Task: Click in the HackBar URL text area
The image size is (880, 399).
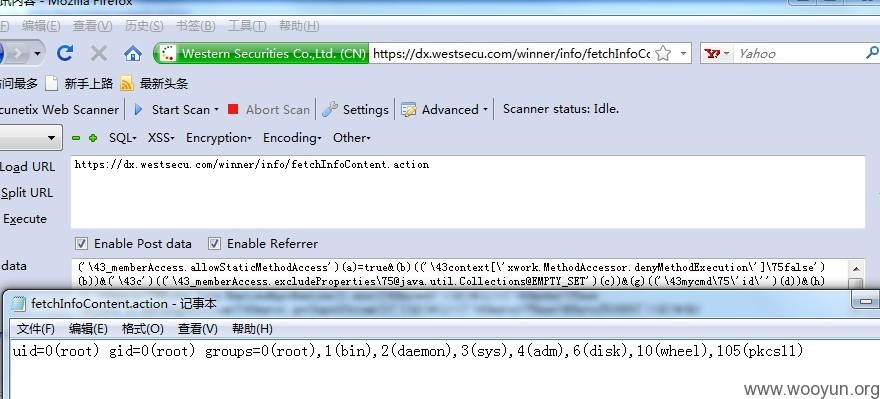Action: pyautogui.click(x=468, y=192)
